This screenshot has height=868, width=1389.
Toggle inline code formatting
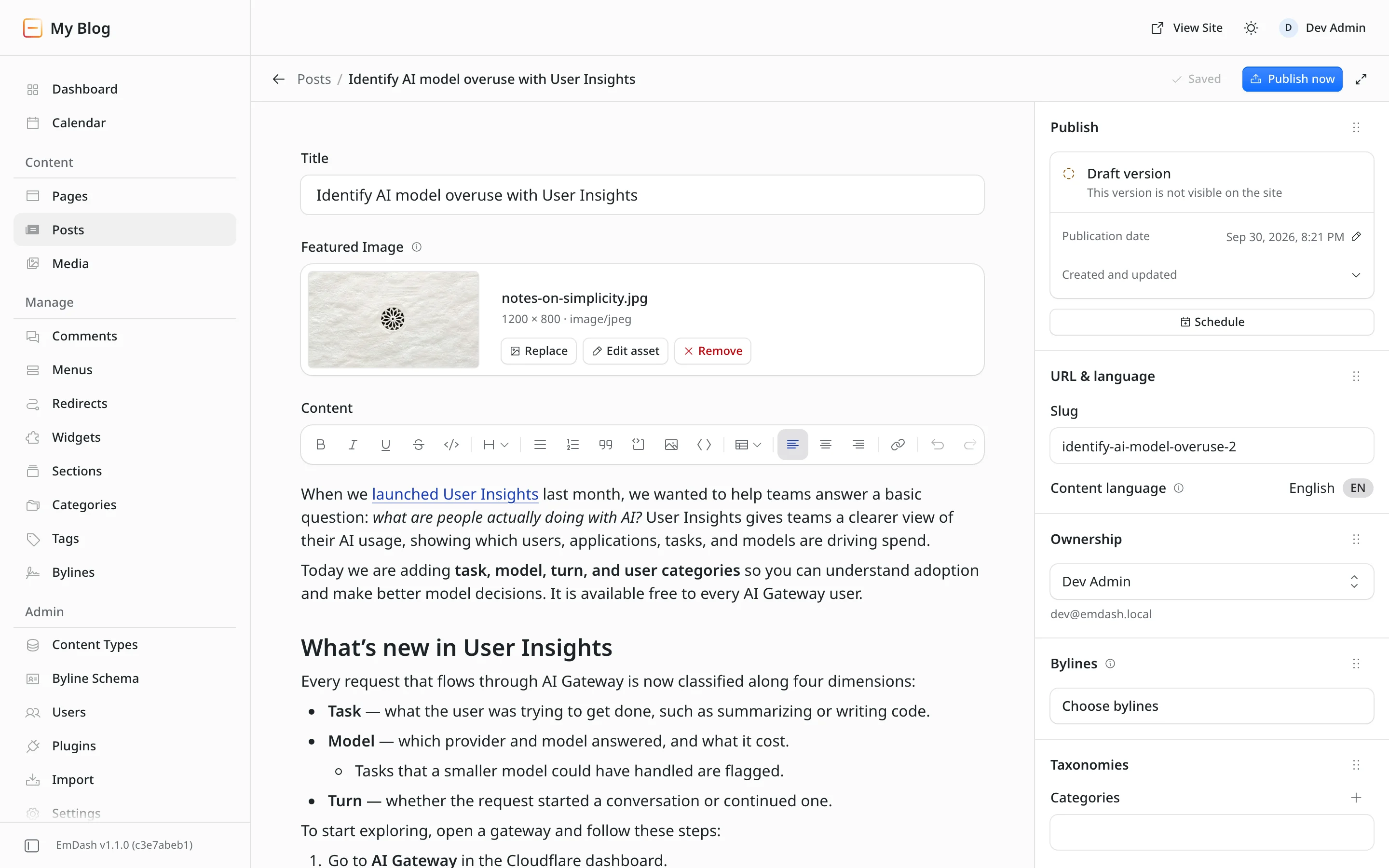click(x=451, y=444)
